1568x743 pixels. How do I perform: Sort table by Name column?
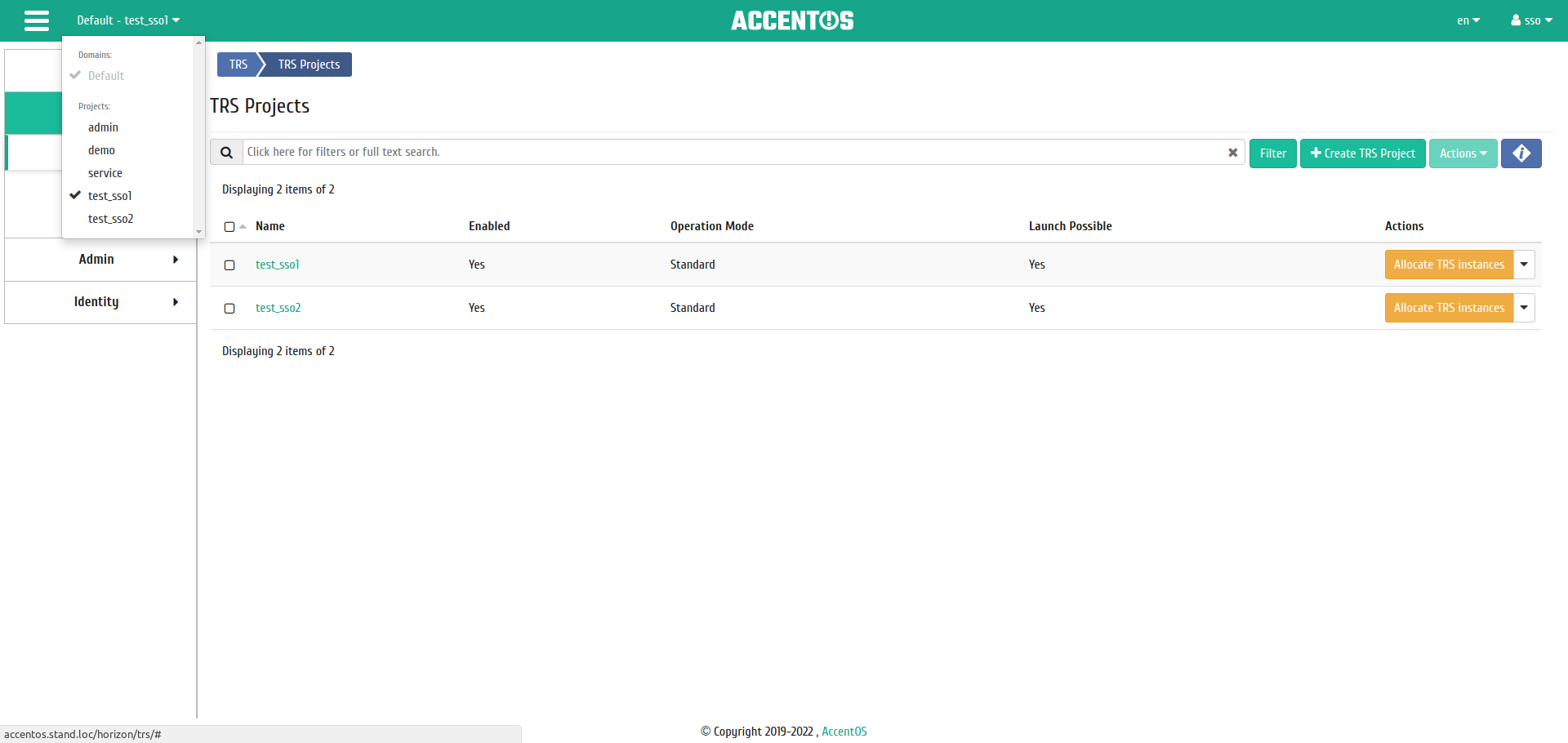(x=270, y=226)
